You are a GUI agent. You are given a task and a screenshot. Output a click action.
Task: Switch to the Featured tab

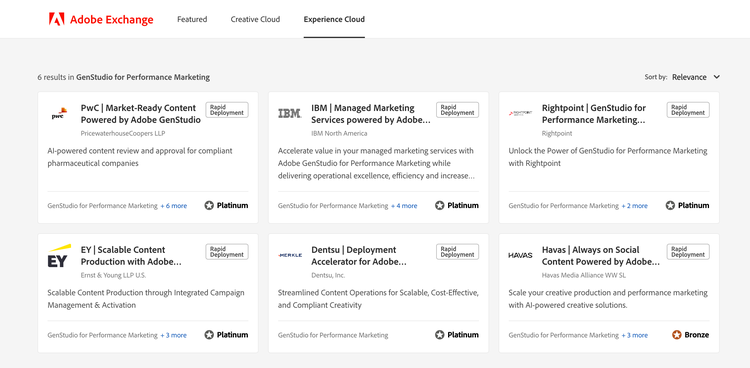pos(192,19)
